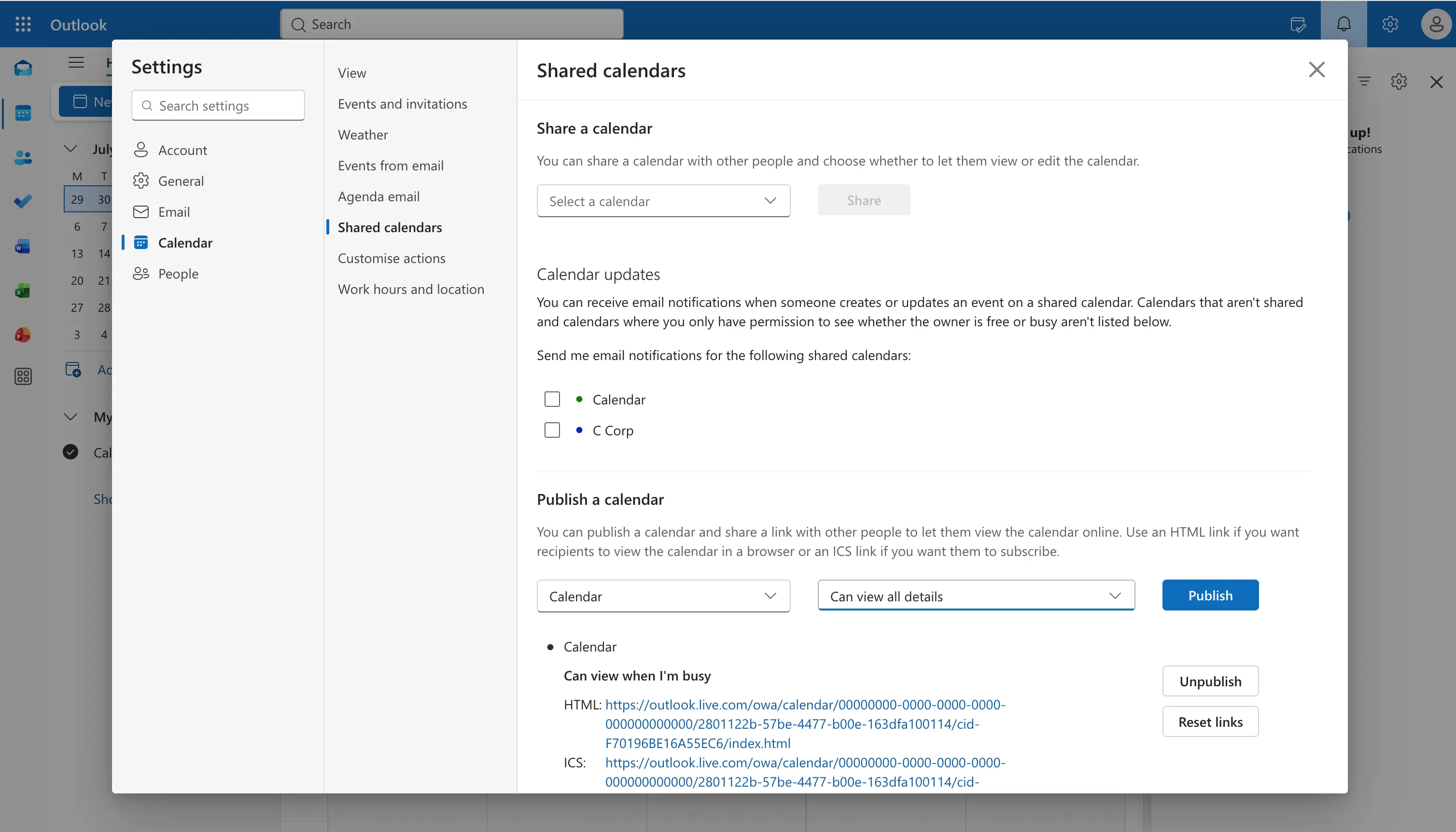Click the Reset links button
The height and width of the screenshot is (832, 1456).
tap(1210, 721)
